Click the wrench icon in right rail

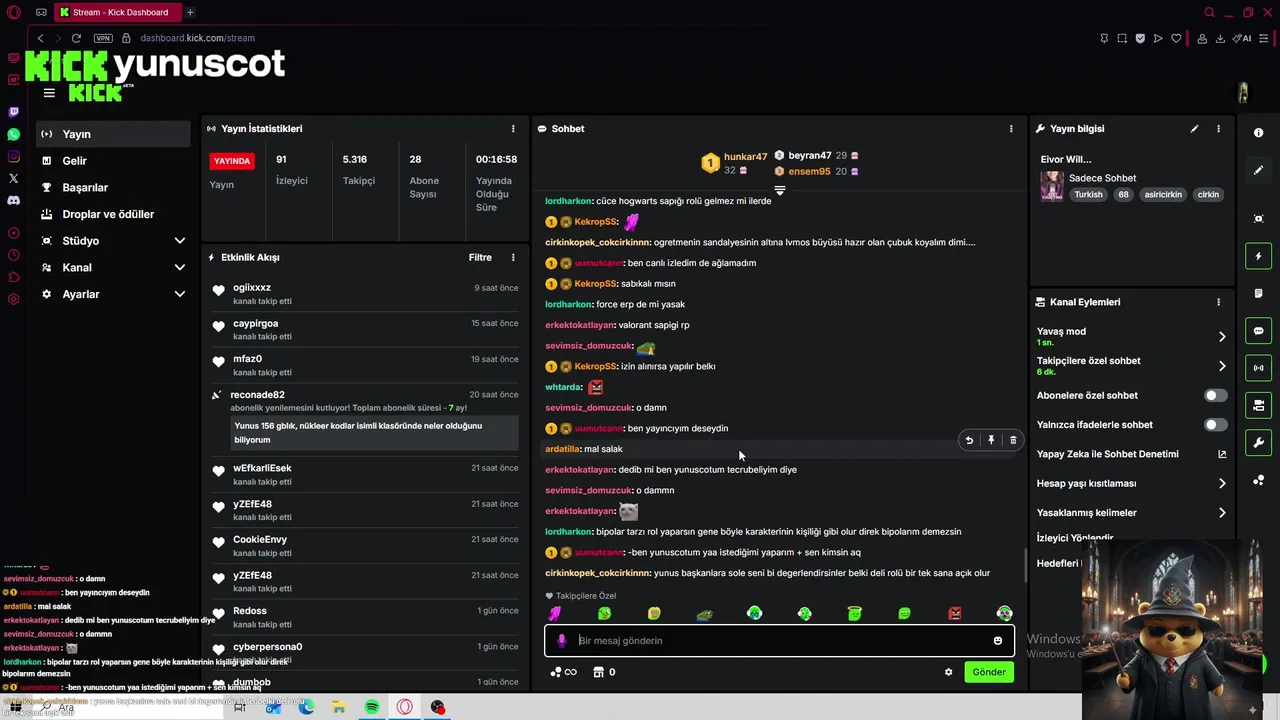(x=1258, y=442)
